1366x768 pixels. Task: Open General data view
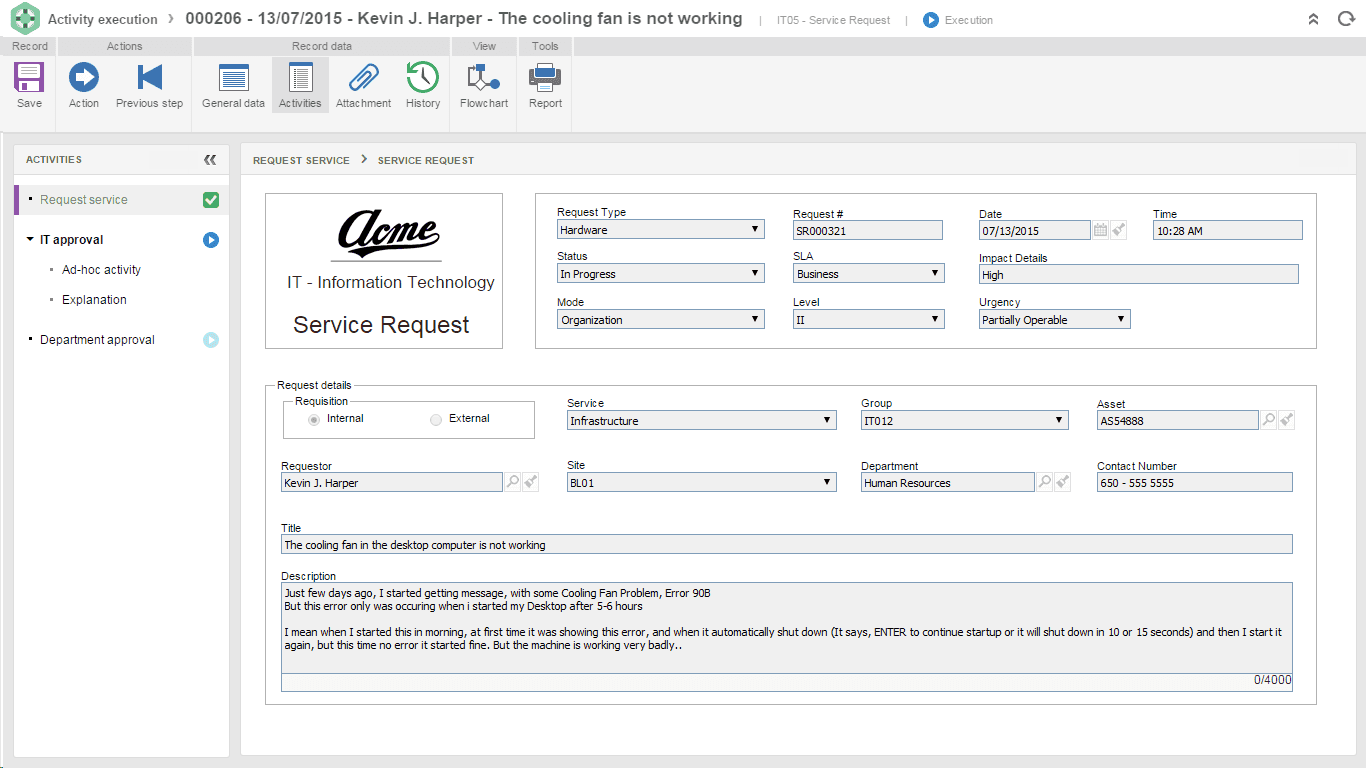click(x=233, y=78)
